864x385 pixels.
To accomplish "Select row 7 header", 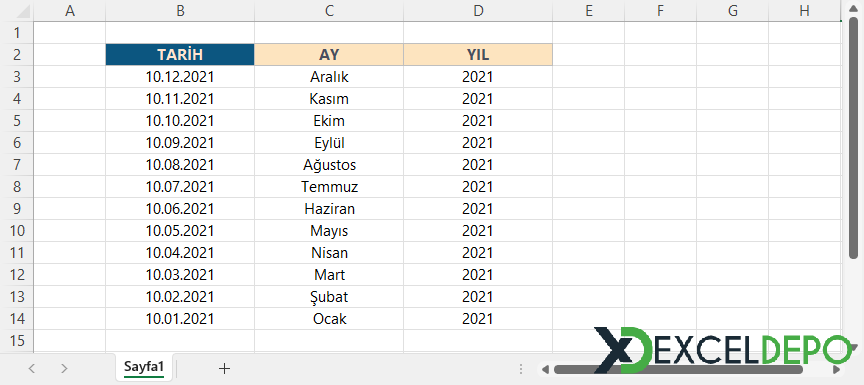I will [x=17, y=165].
